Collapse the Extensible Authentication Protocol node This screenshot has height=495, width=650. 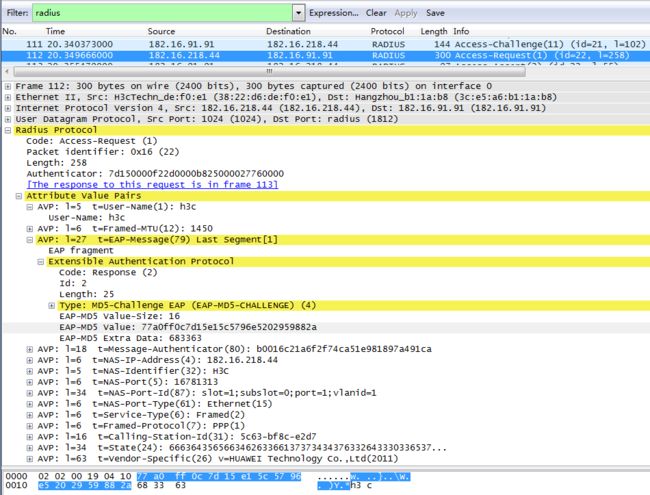pyautogui.click(x=41, y=262)
